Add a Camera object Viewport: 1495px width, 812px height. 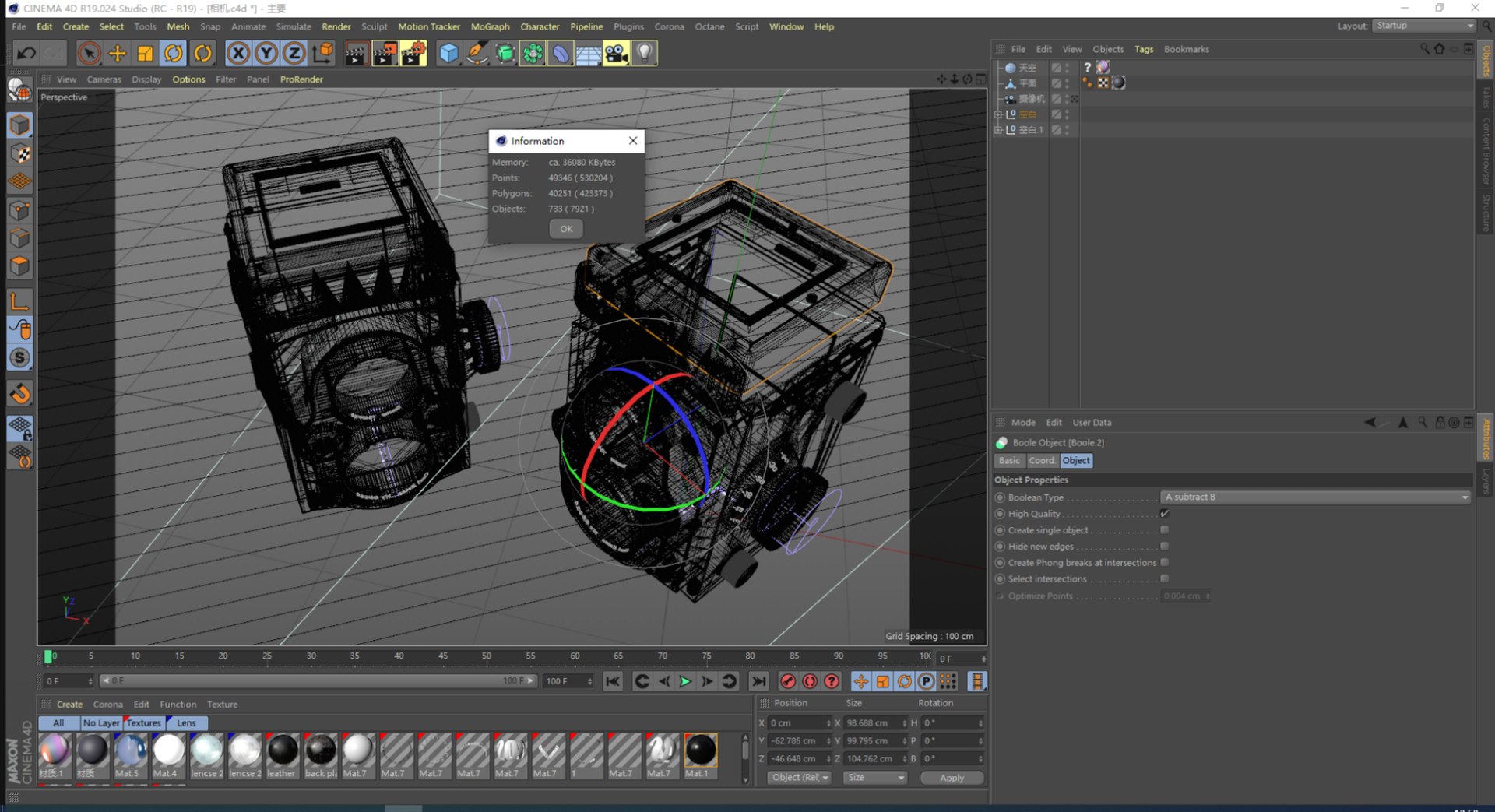pyautogui.click(x=616, y=53)
